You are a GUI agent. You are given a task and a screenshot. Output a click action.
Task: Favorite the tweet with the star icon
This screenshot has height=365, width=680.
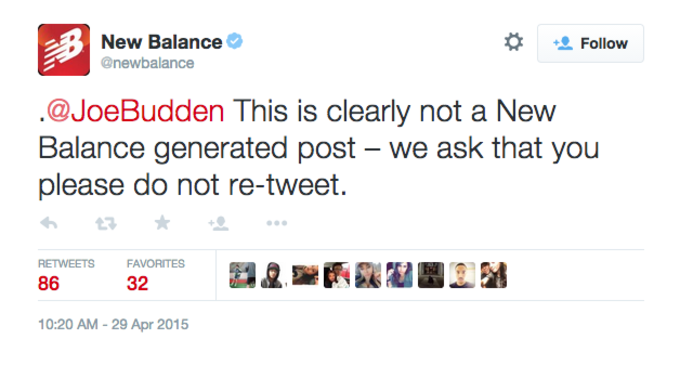pos(162,223)
